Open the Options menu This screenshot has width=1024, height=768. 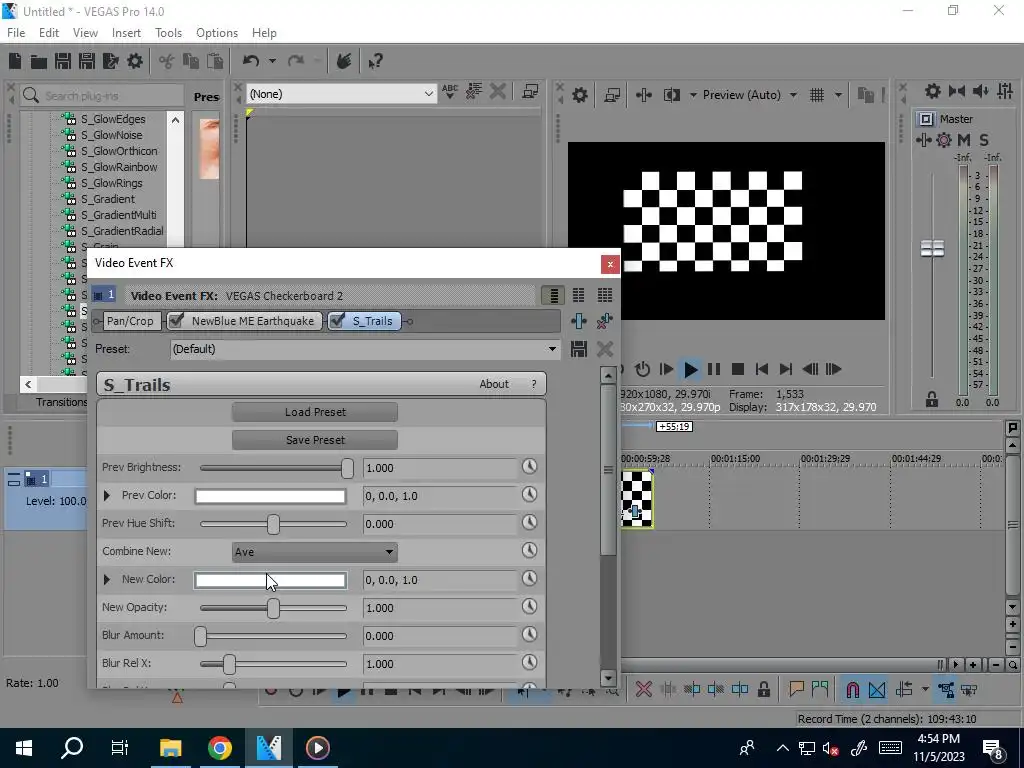[x=217, y=33]
